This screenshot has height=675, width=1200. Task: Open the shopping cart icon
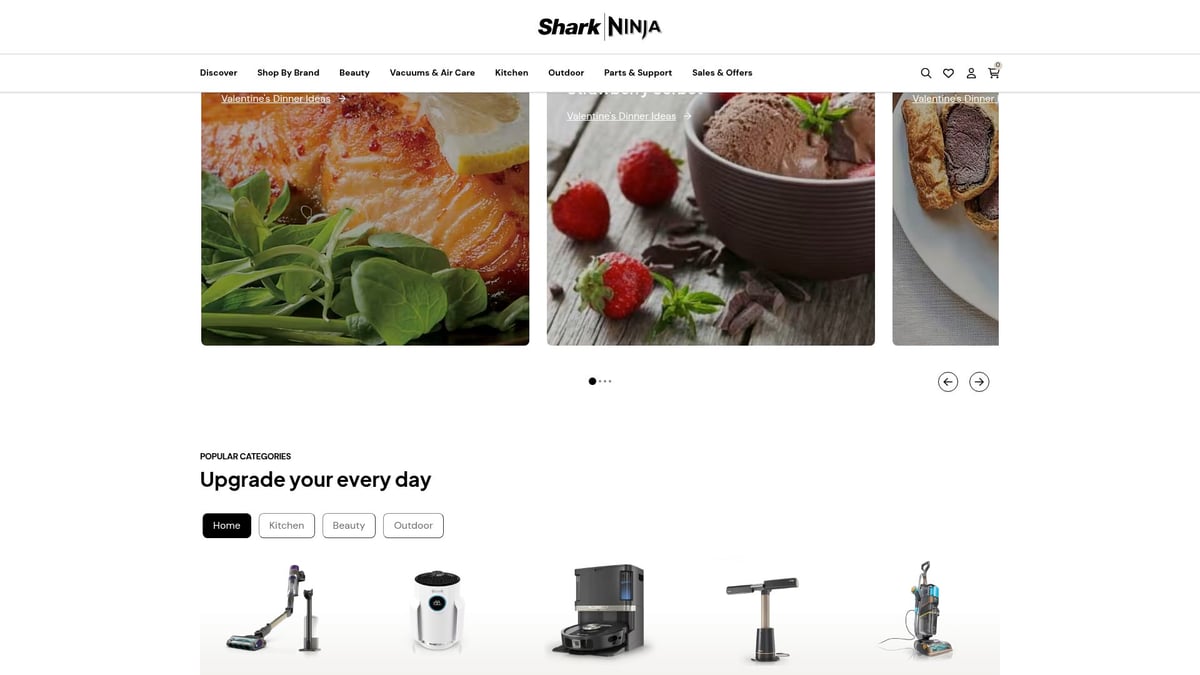point(994,72)
